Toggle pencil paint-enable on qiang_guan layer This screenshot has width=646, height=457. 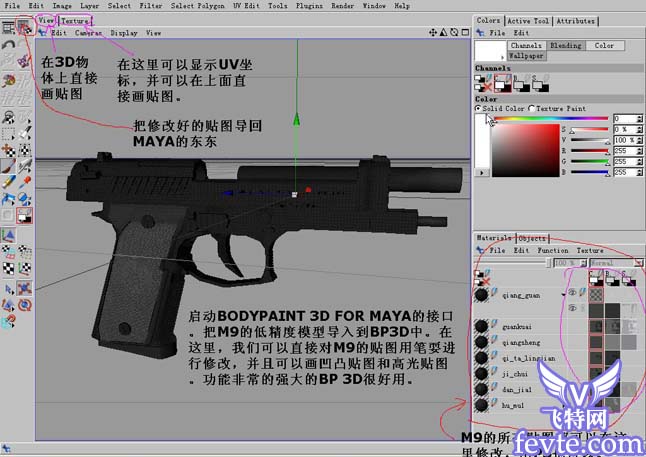coord(582,293)
